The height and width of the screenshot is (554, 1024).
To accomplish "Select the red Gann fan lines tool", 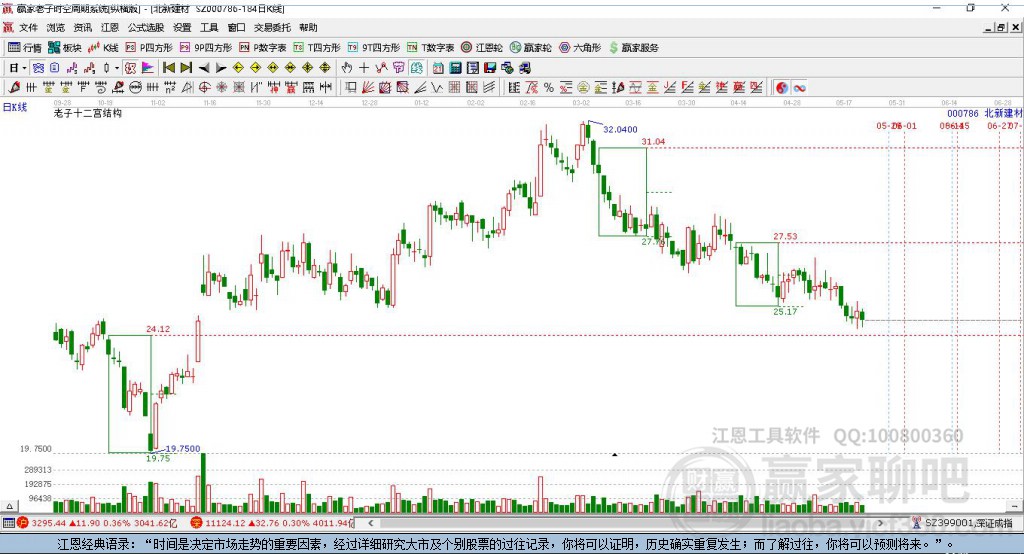I will (x=368, y=88).
